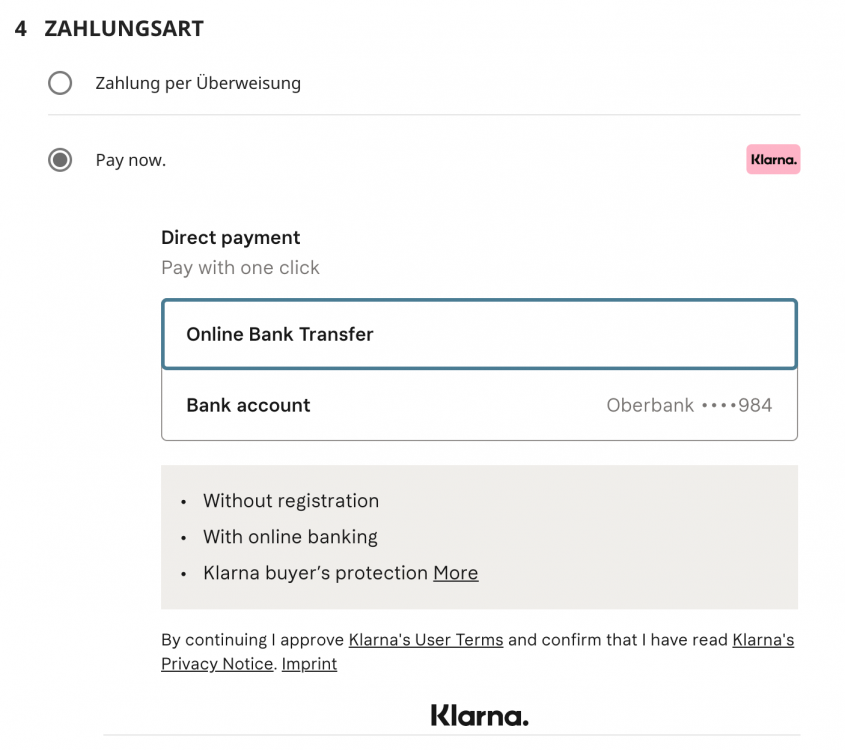The height and width of the screenshot is (750, 845).
Task: Choose the Online Bank Transfer option
Action: click(479, 334)
